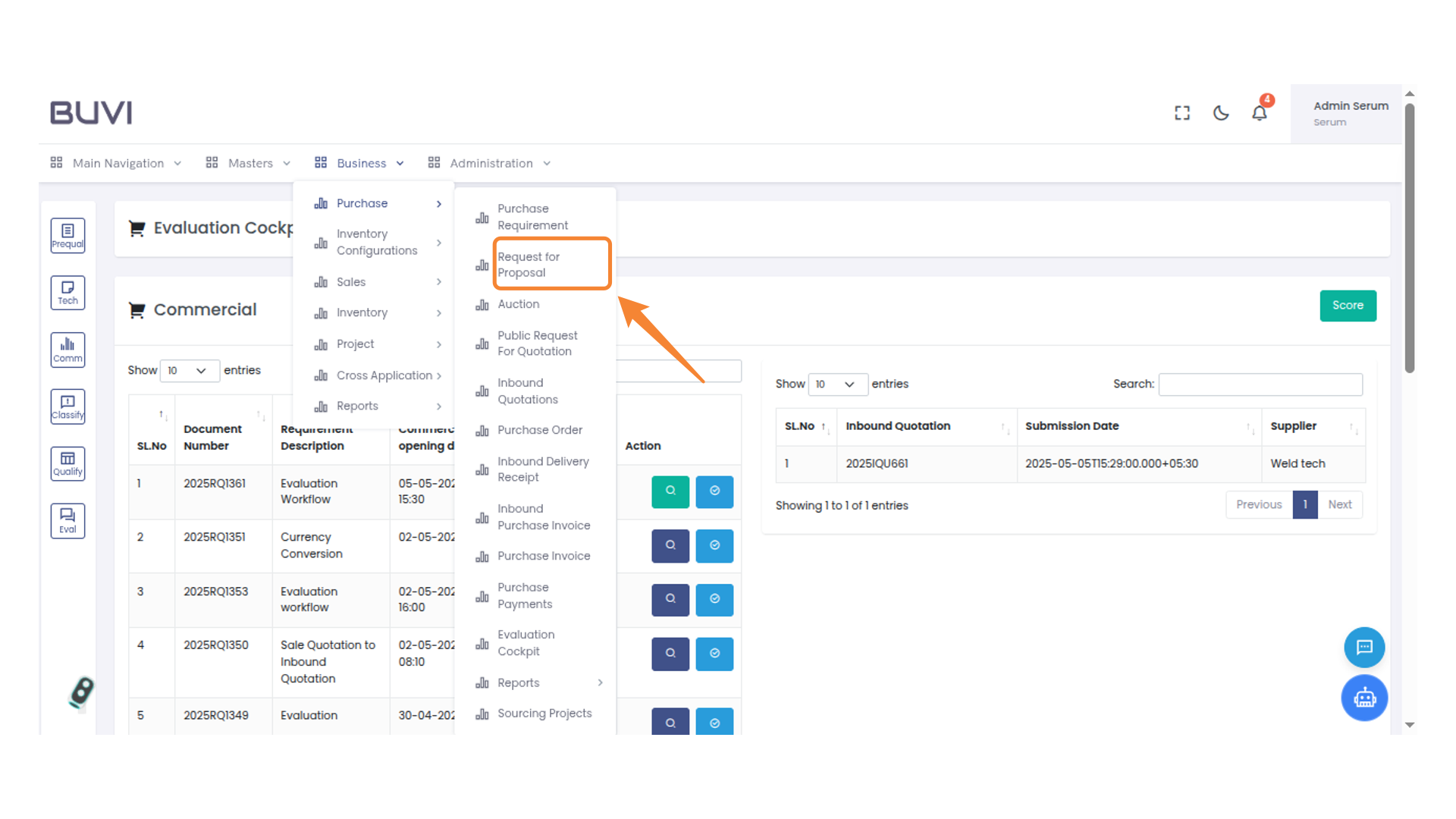Open the notifications bell
Screen dimensions: 1456x819
coord(1260,112)
